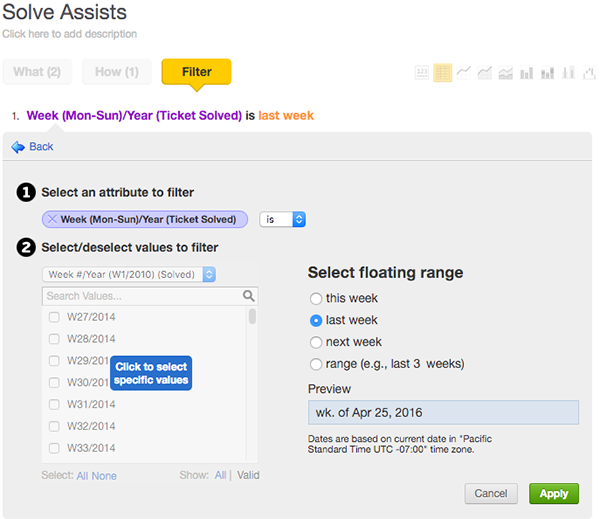Click the green Apply button

[553, 493]
